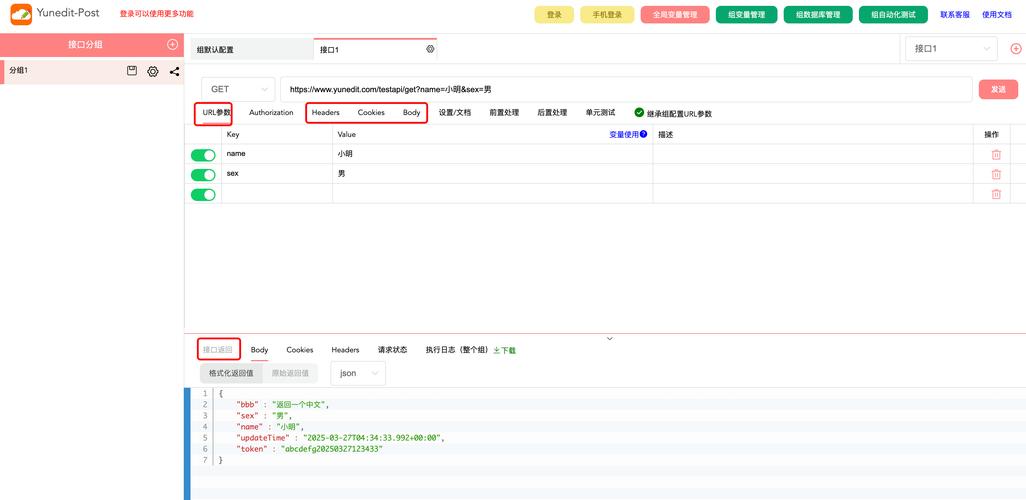Open the 设置/文档 tab
Image resolution: width=1026 pixels, height=500 pixels.
455,113
